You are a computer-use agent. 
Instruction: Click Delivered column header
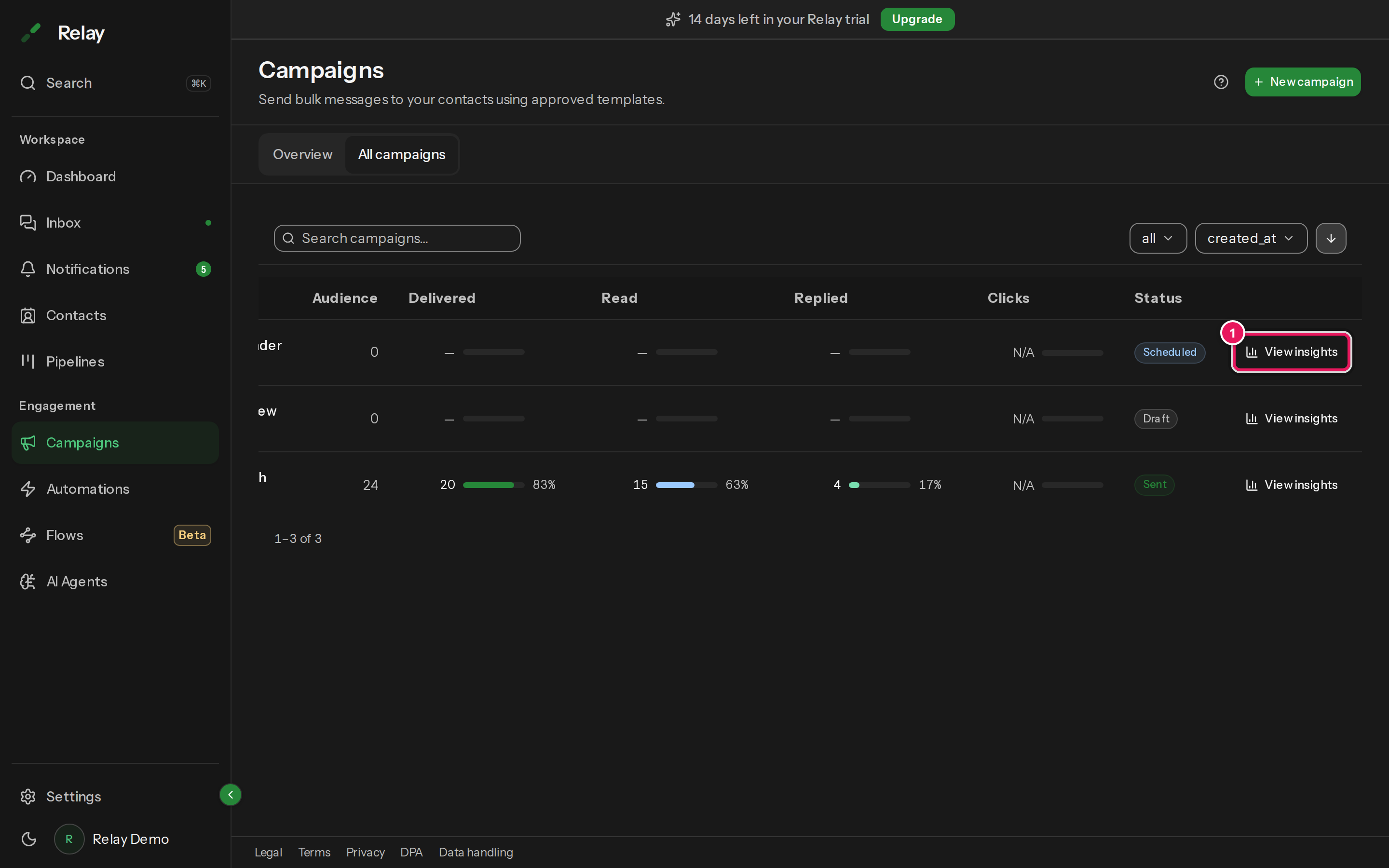[x=442, y=298]
